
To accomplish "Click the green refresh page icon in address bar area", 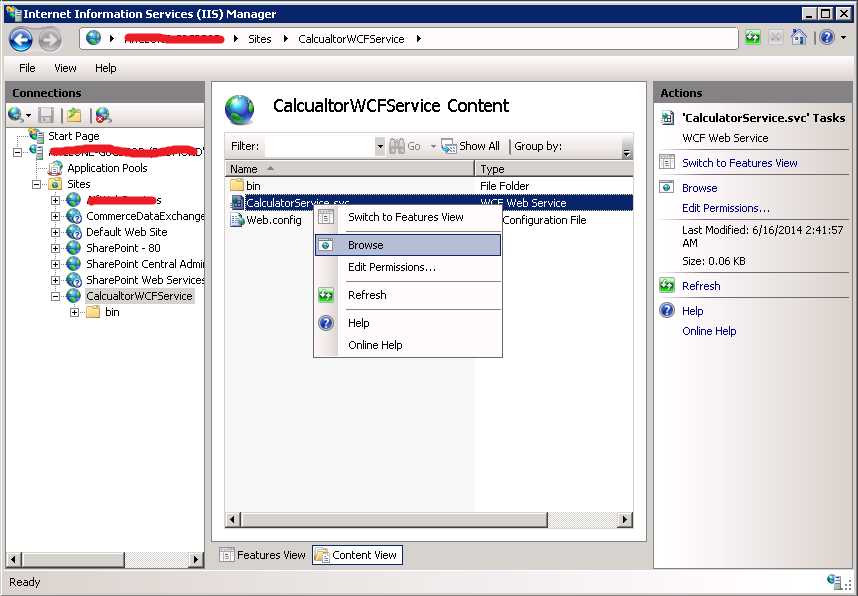I will (x=752, y=38).
